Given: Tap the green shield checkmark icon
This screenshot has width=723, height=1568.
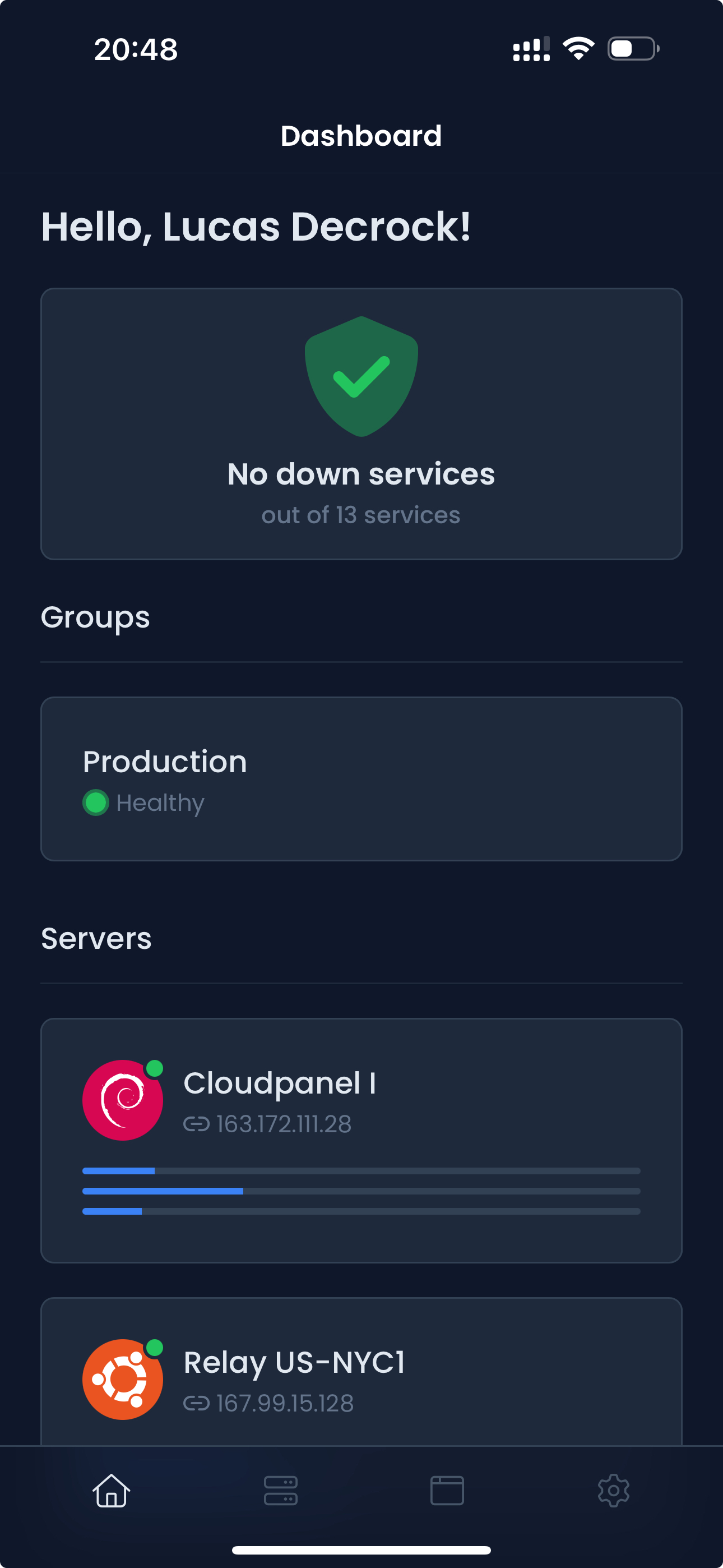Looking at the screenshot, I should click(361, 376).
